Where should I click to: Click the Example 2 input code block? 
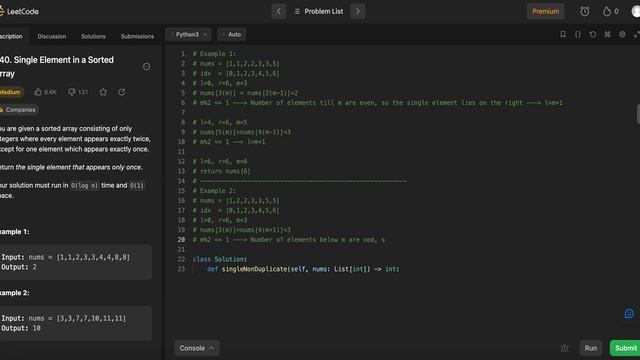pos(76,323)
